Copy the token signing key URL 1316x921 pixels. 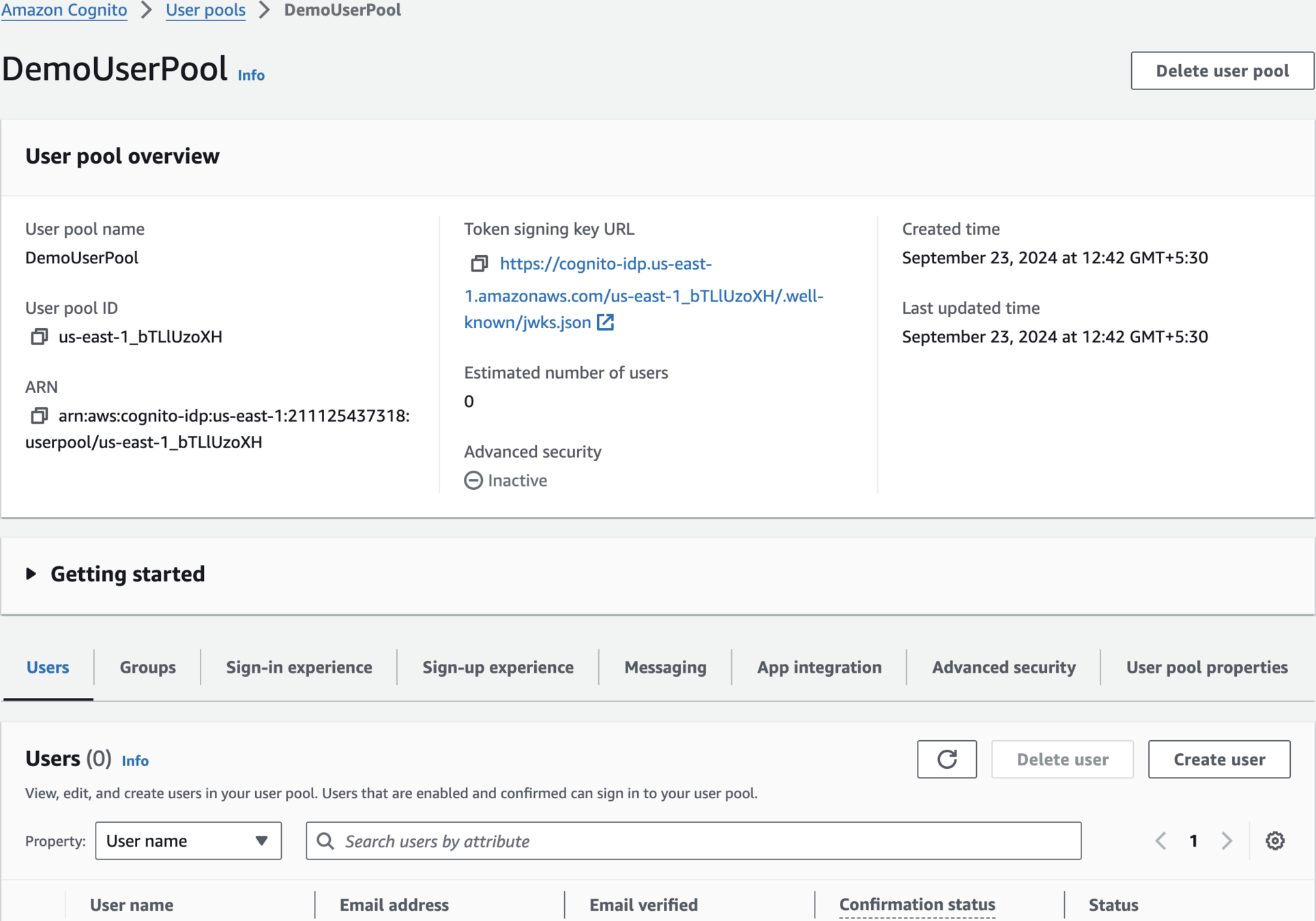(x=479, y=264)
